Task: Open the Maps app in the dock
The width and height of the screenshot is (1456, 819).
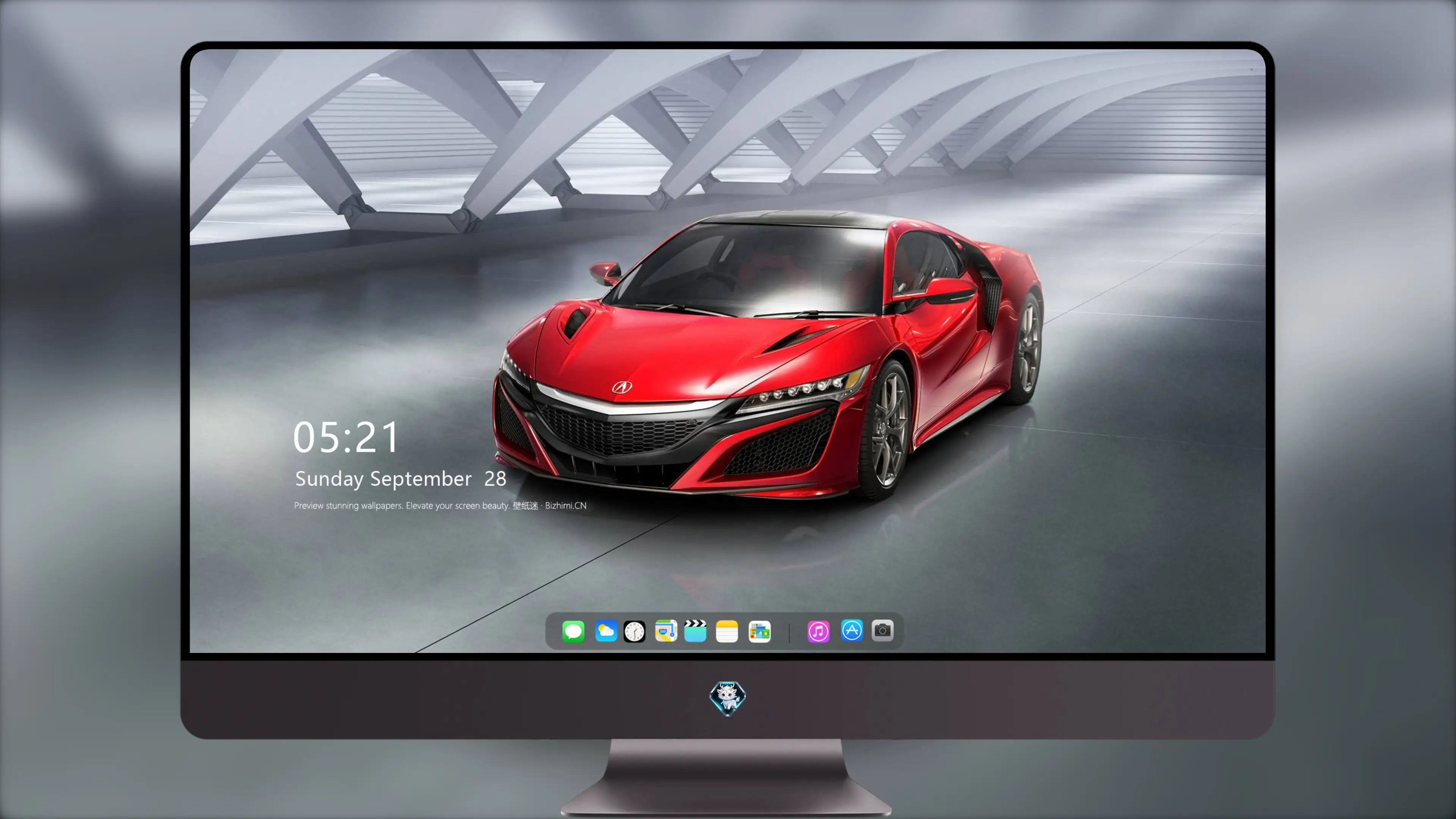Action: (x=666, y=631)
